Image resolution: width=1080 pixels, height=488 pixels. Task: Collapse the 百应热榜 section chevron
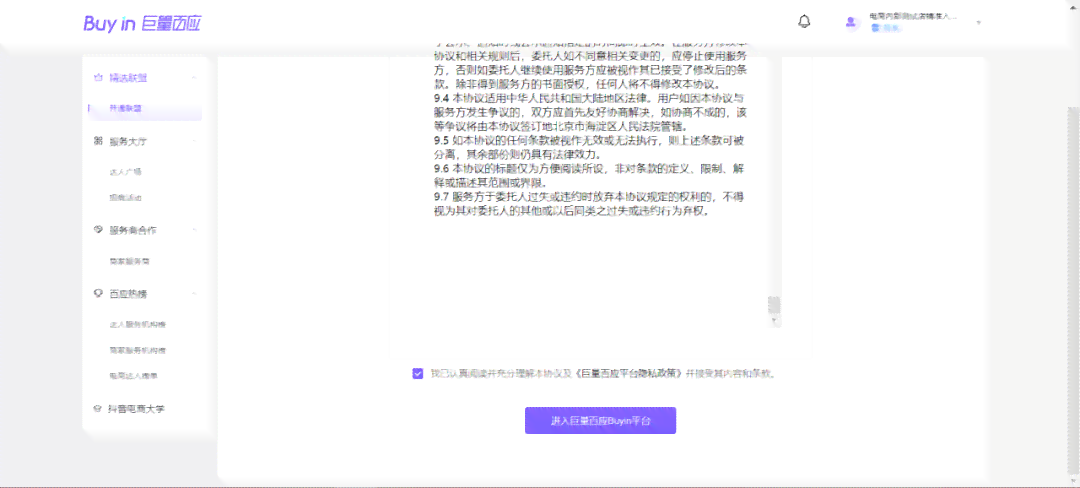pyautogui.click(x=194, y=293)
